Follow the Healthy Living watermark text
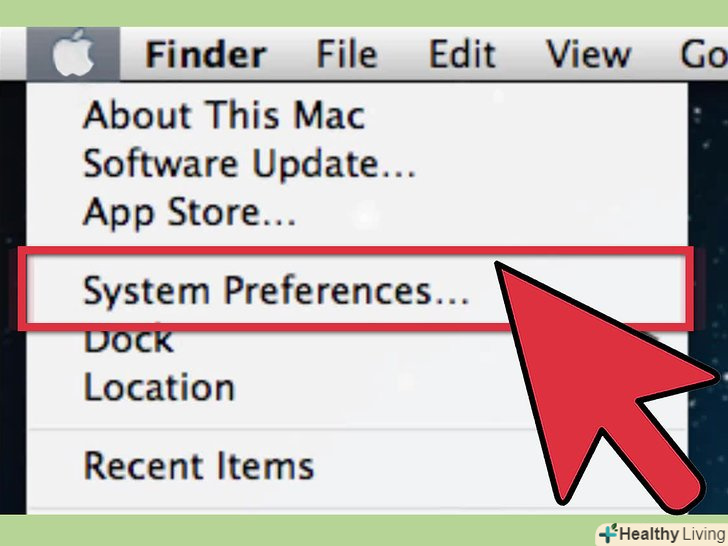This screenshot has height=546, width=728. (x=673, y=534)
